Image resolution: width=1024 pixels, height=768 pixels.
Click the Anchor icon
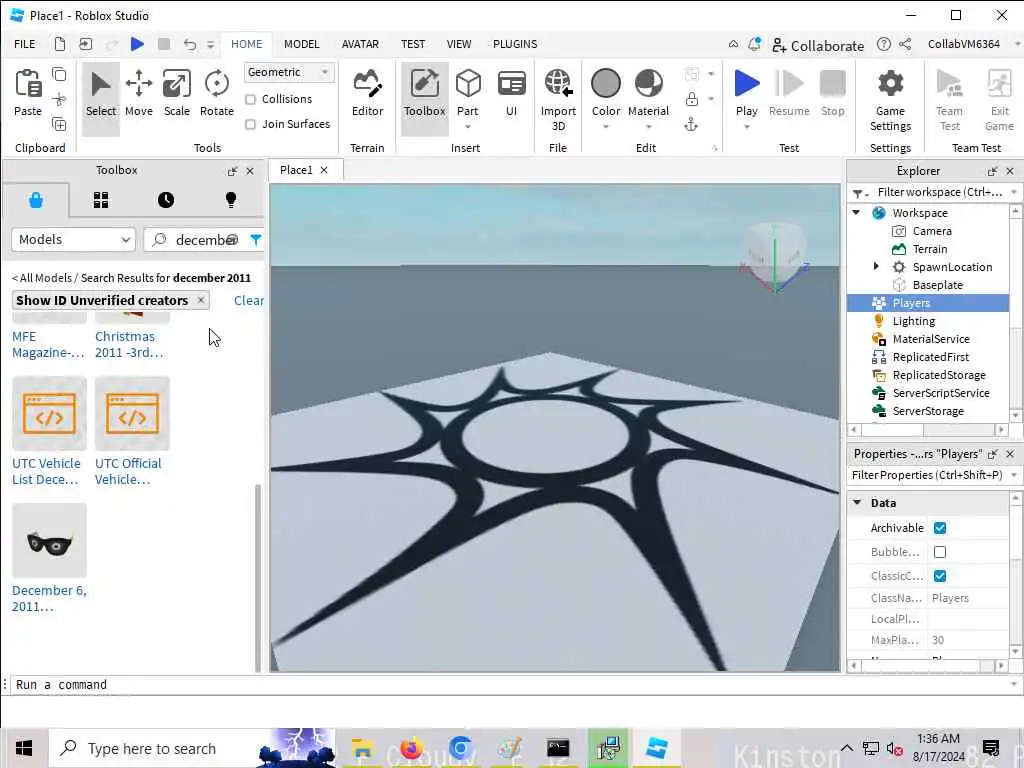[x=691, y=124]
